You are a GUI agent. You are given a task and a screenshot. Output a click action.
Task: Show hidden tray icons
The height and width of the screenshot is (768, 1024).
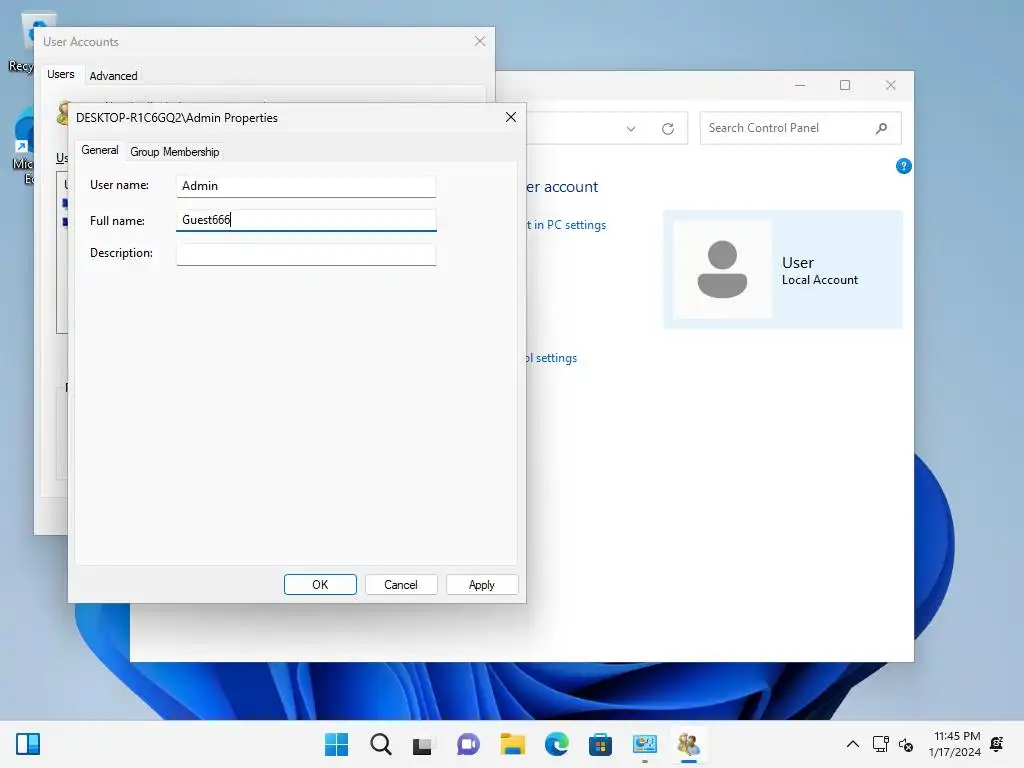853,744
